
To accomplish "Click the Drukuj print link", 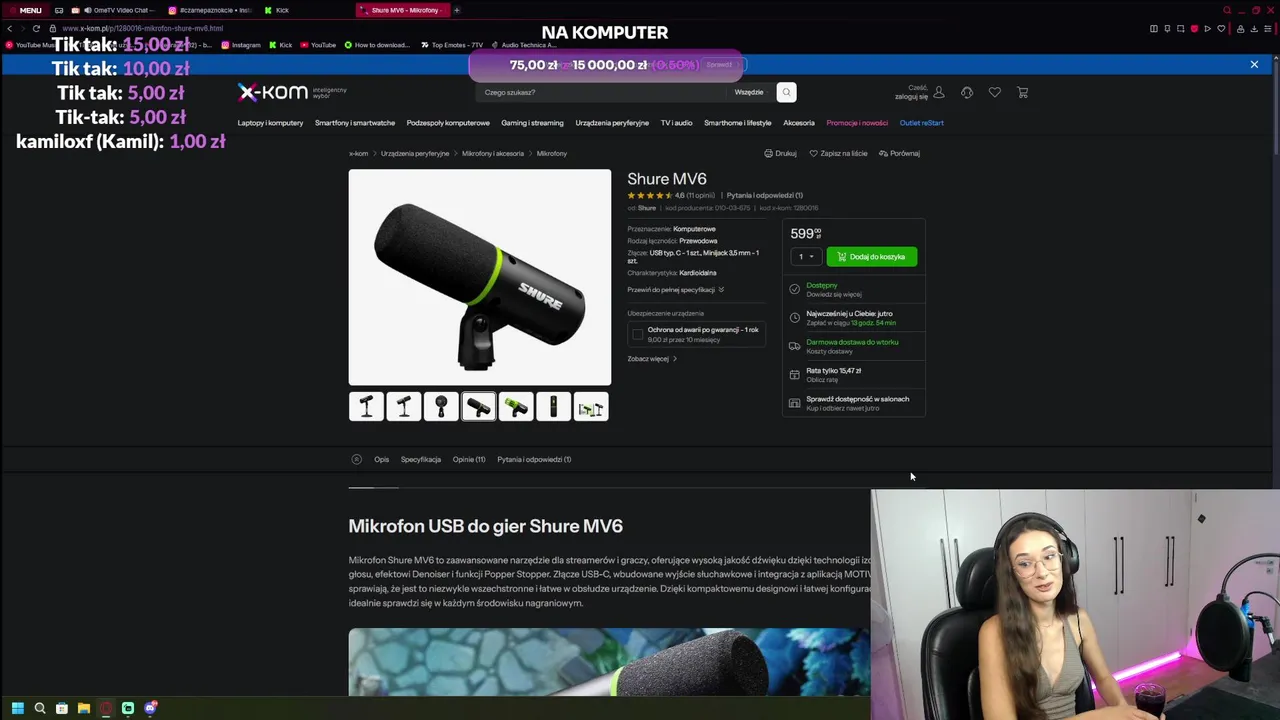I will 780,153.
